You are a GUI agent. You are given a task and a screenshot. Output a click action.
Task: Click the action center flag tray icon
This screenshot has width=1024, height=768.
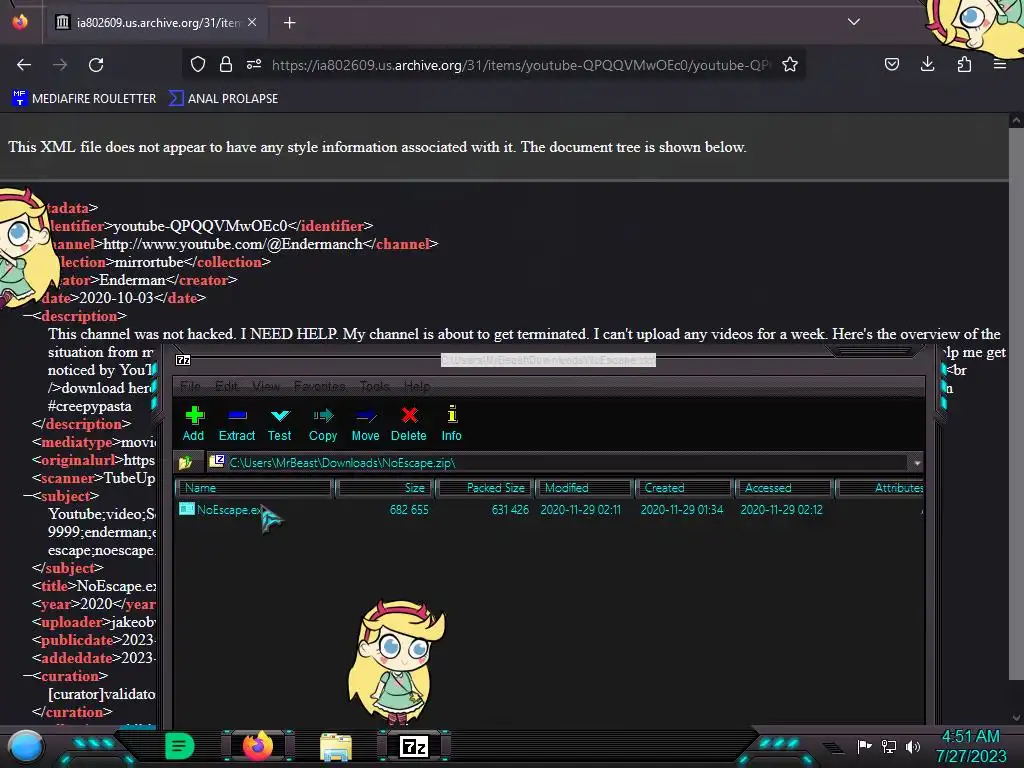[x=864, y=746]
